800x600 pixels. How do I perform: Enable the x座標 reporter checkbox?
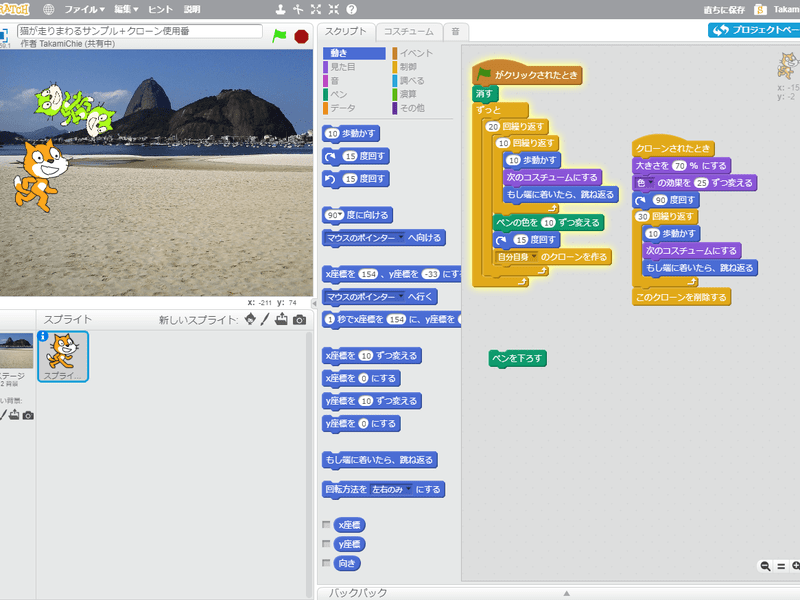click(x=326, y=524)
